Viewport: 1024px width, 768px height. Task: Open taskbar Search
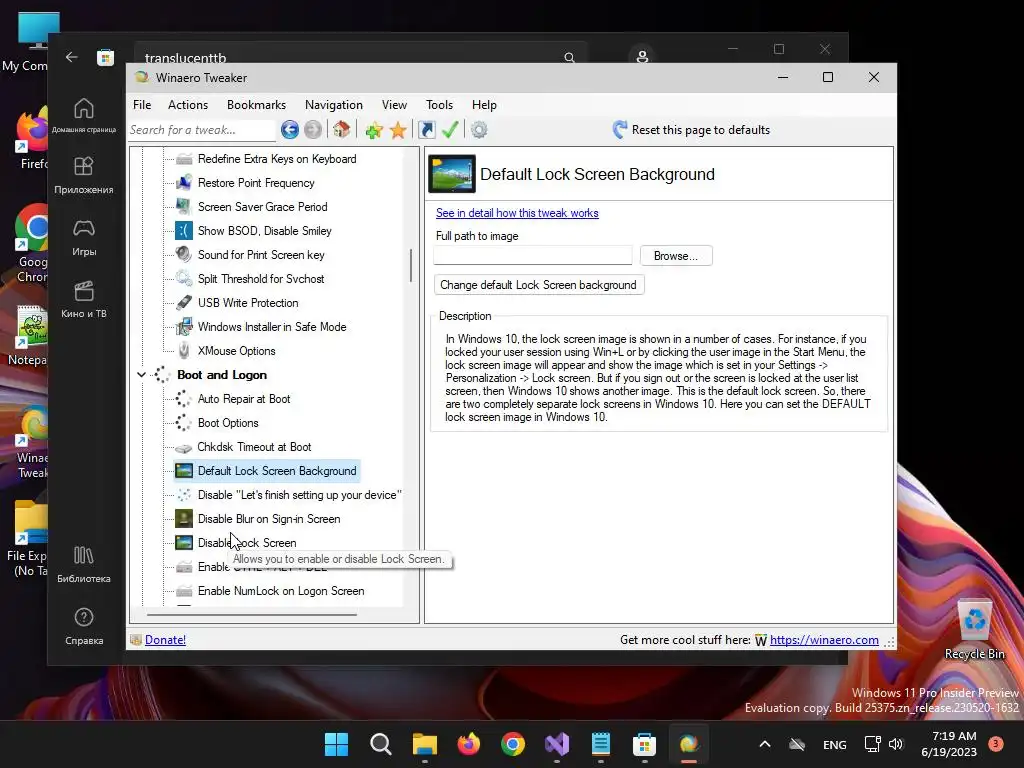click(381, 744)
